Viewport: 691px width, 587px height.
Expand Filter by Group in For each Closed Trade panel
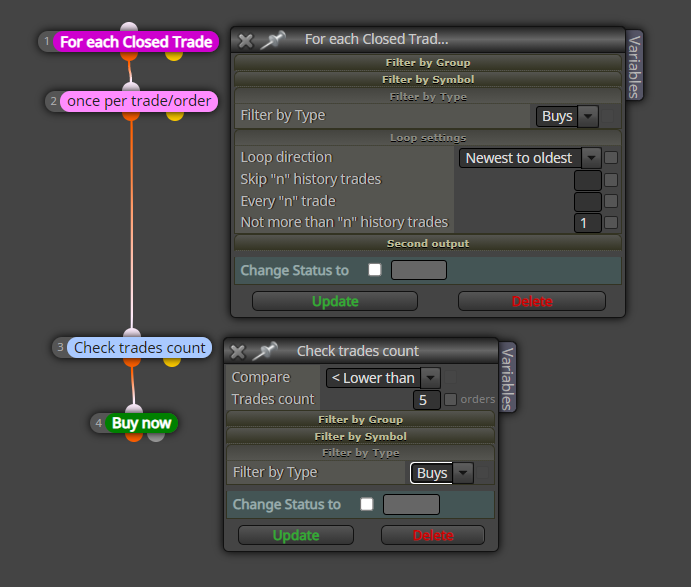[428, 63]
